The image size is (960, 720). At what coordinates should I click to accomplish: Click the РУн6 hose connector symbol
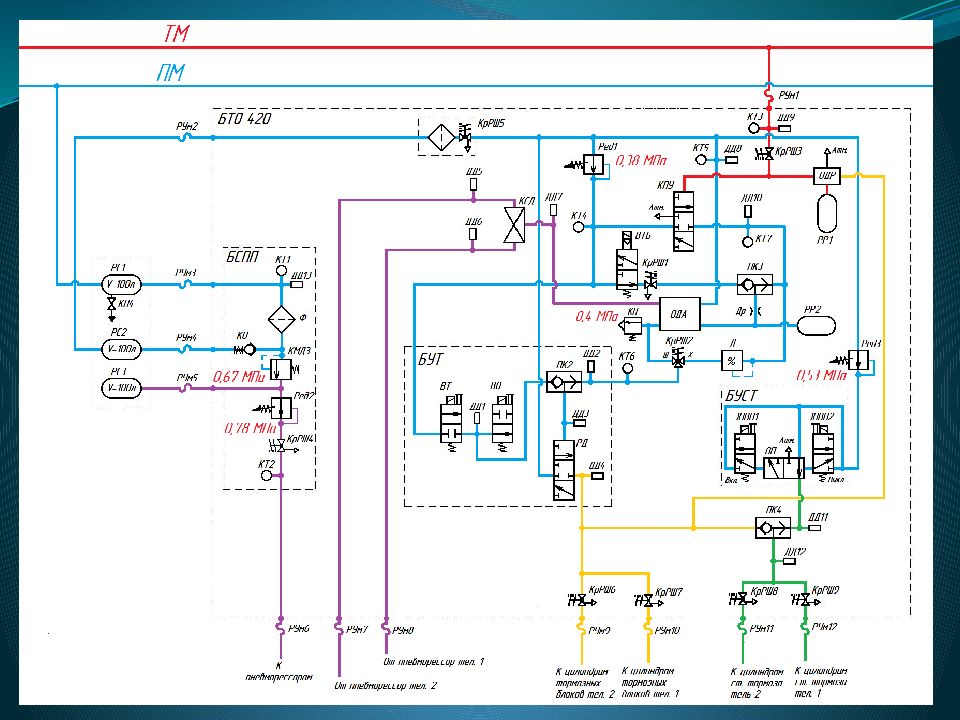281,628
